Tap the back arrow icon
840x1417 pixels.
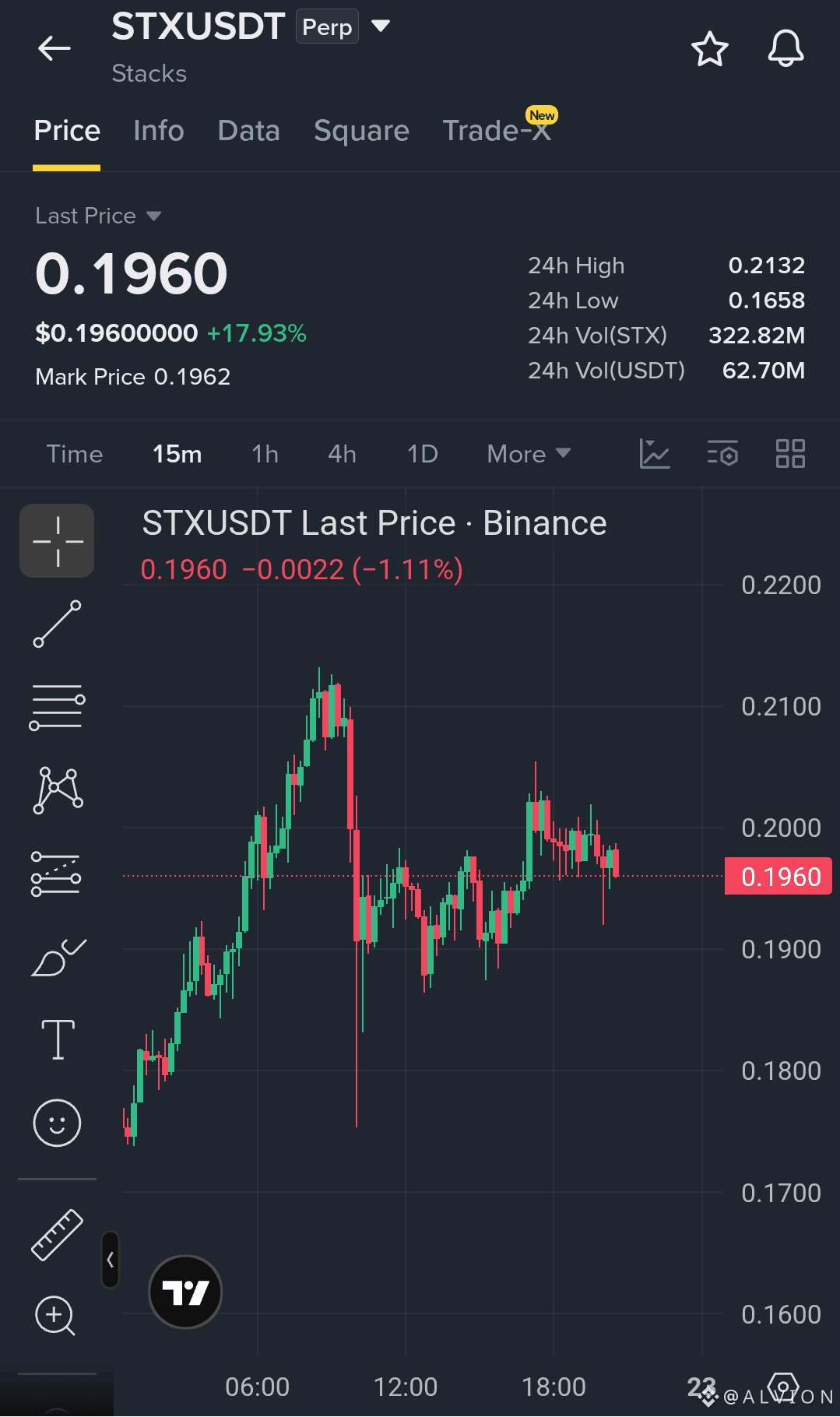click(x=54, y=48)
